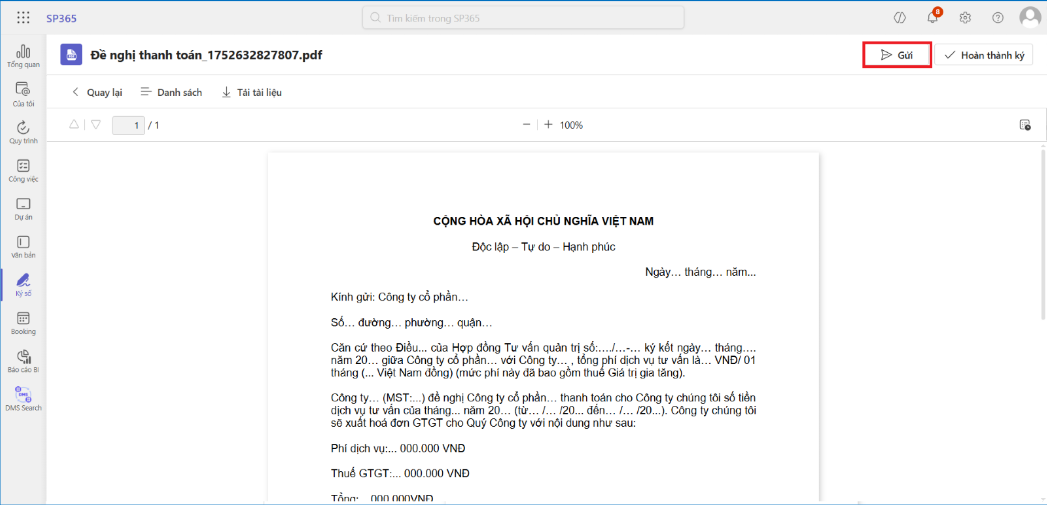Screen dimensions: 1047x505
Task: Select Ký số in the sidebar
Action: 22,286
